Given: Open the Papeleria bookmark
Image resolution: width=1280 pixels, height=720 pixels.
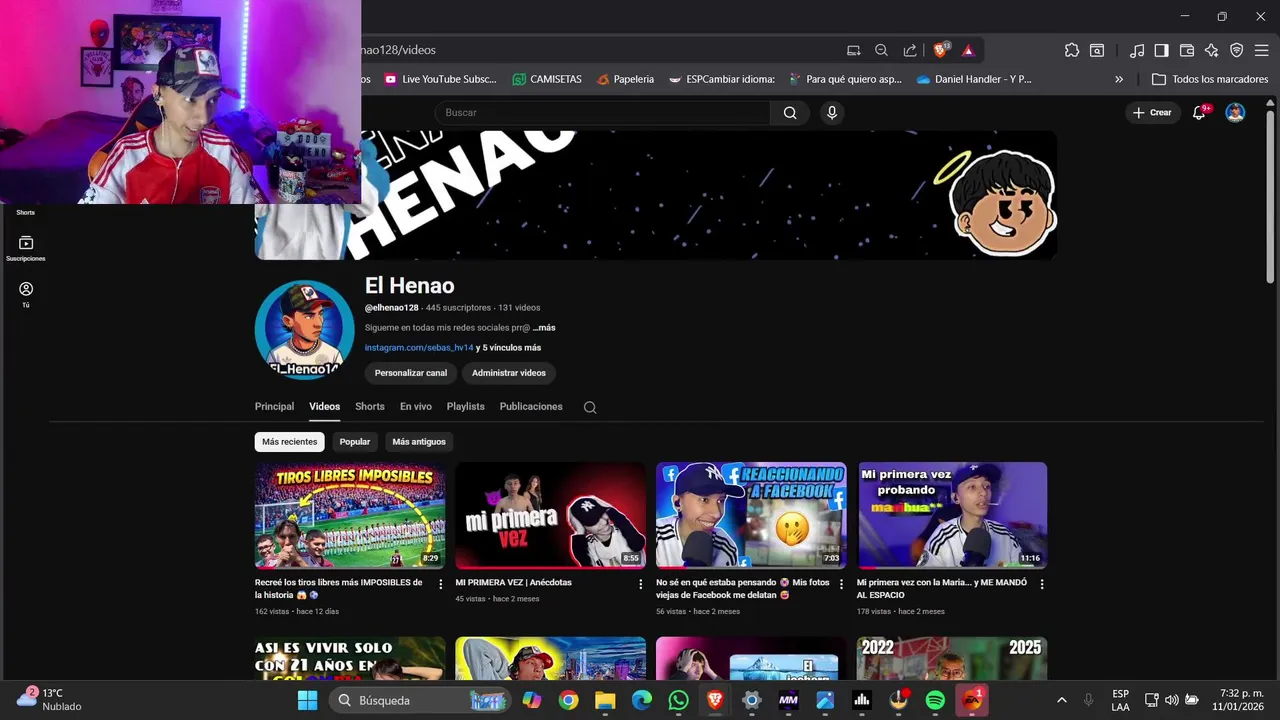Looking at the screenshot, I should click(x=625, y=79).
